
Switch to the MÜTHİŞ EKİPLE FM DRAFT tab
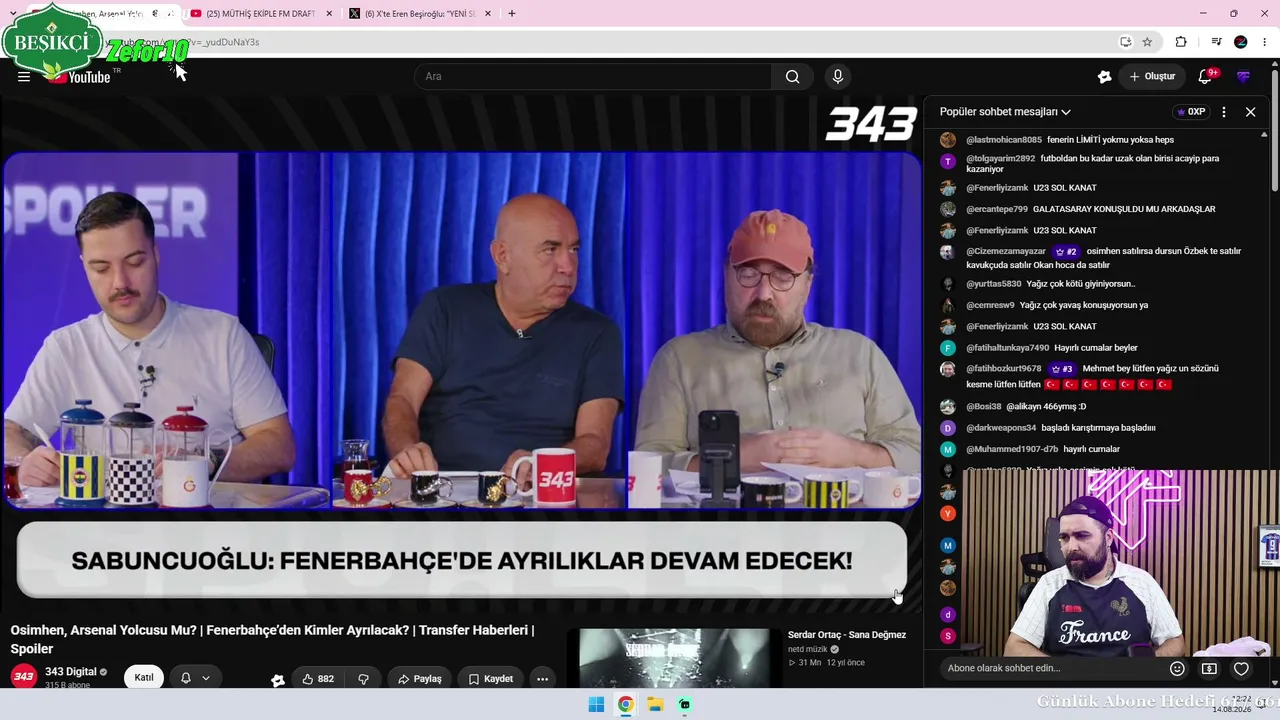(260, 14)
